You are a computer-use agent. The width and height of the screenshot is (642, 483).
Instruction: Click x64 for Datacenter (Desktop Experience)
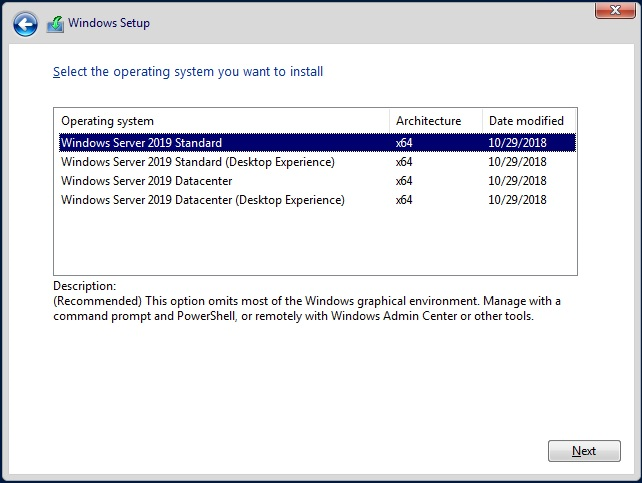(x=404, y=200)
